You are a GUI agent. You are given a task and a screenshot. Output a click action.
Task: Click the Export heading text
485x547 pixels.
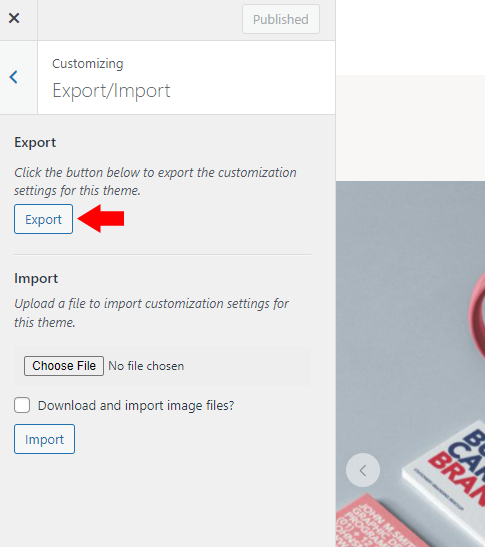click(x=35, y=142)
